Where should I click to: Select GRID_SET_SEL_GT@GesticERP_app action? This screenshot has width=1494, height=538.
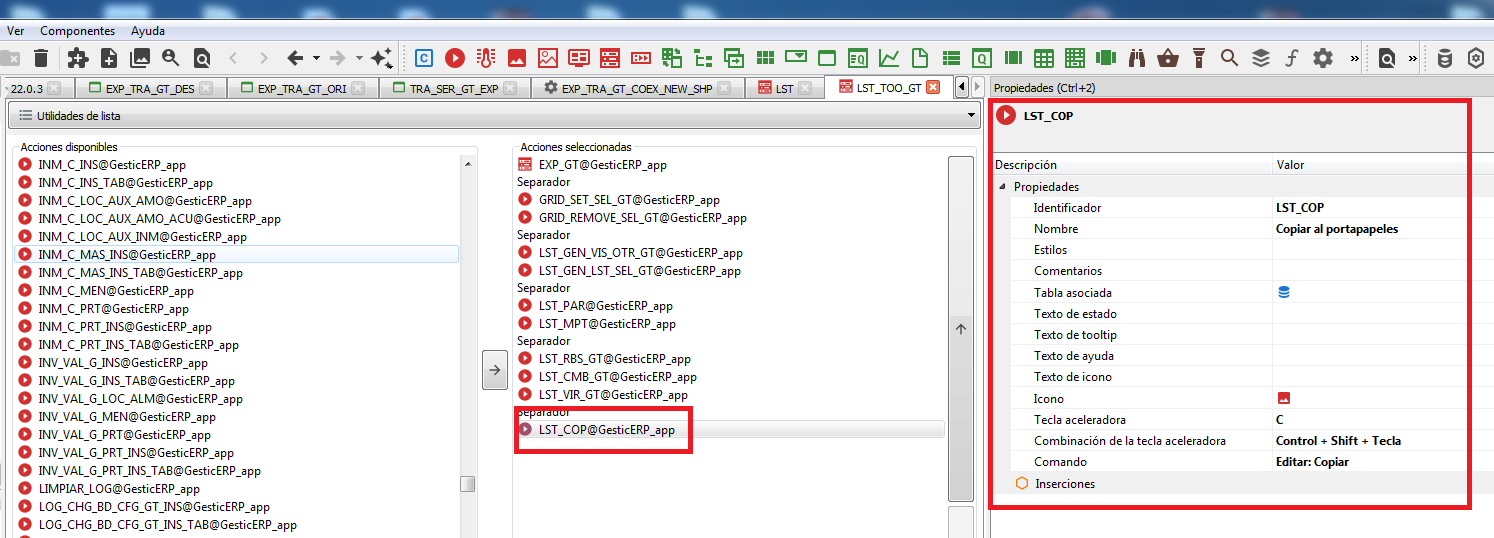click(x=629, y=200)
